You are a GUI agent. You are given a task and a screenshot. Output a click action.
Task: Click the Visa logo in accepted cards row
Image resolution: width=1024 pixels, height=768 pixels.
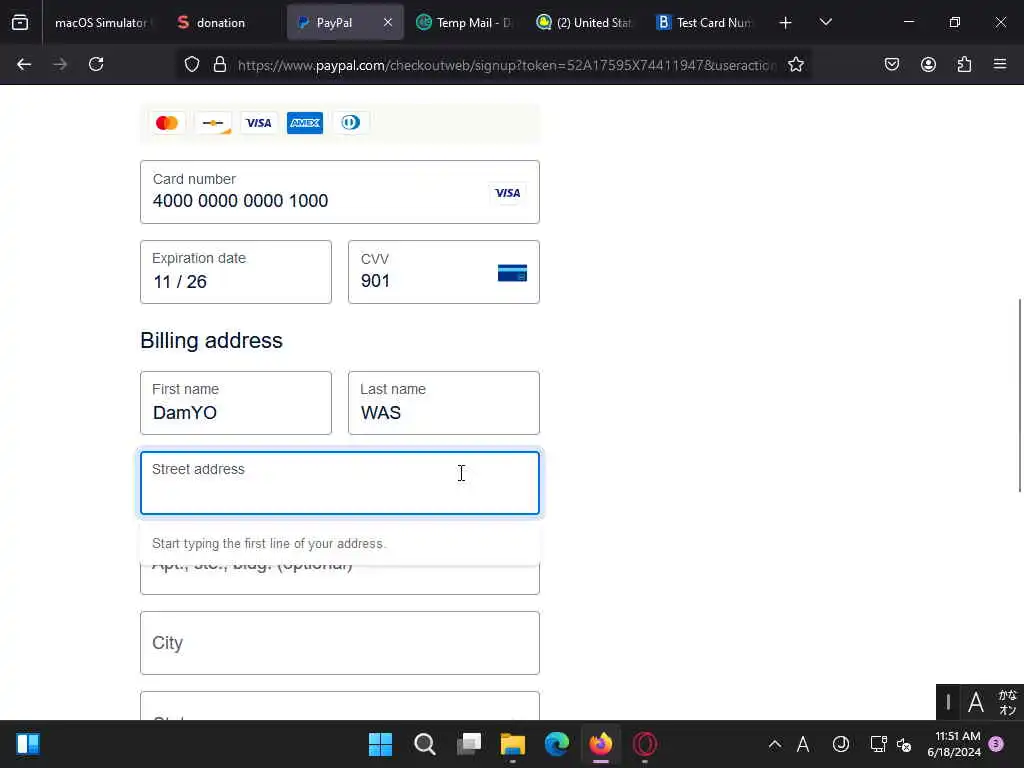[259, 123]
